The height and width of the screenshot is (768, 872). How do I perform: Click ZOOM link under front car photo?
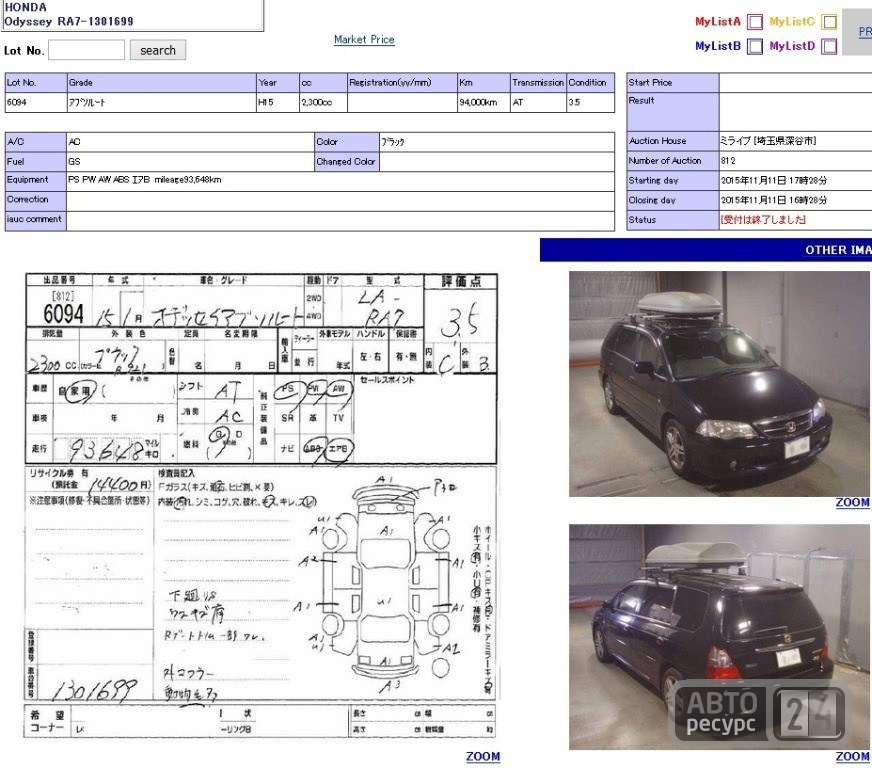coord(853,502)
